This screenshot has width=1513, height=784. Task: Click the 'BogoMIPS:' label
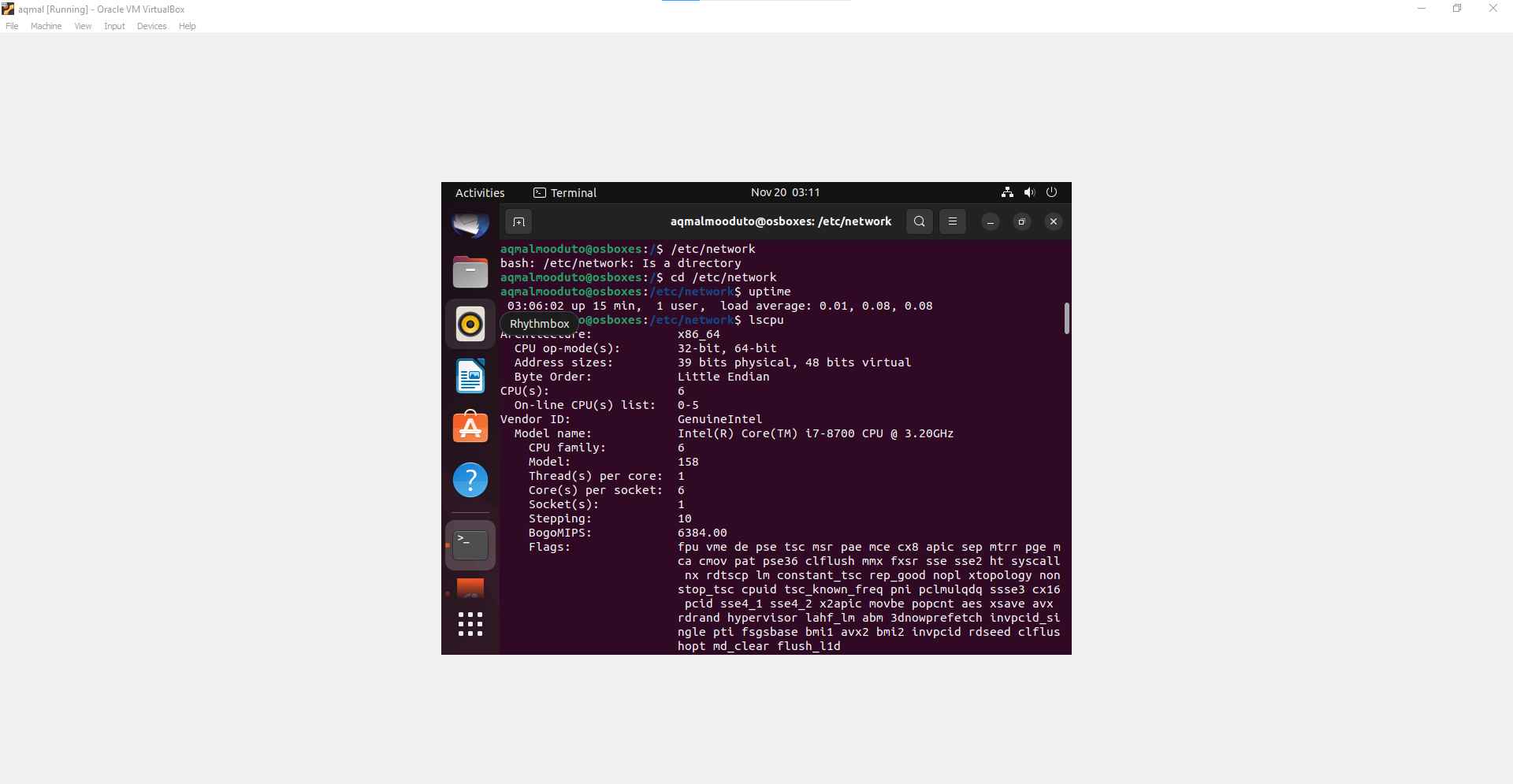pyautogui.click(x=559, y=533)
